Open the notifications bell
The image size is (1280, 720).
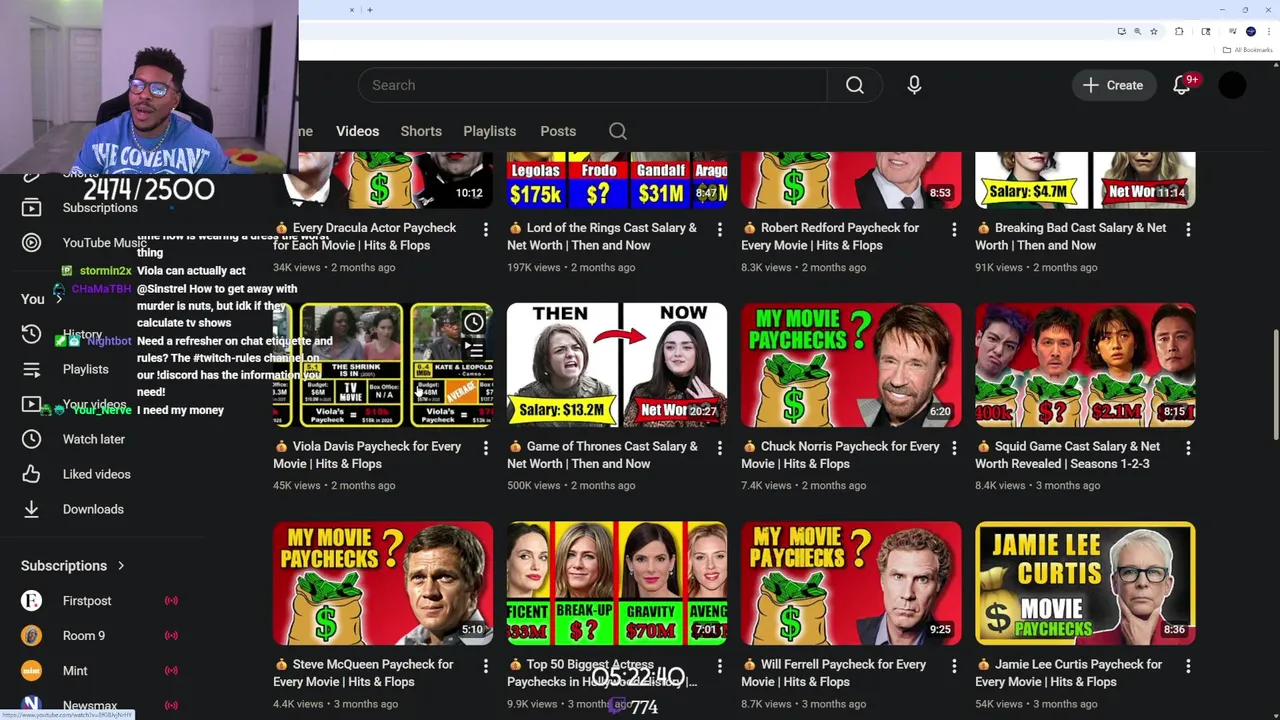(x=1182, y=85)
